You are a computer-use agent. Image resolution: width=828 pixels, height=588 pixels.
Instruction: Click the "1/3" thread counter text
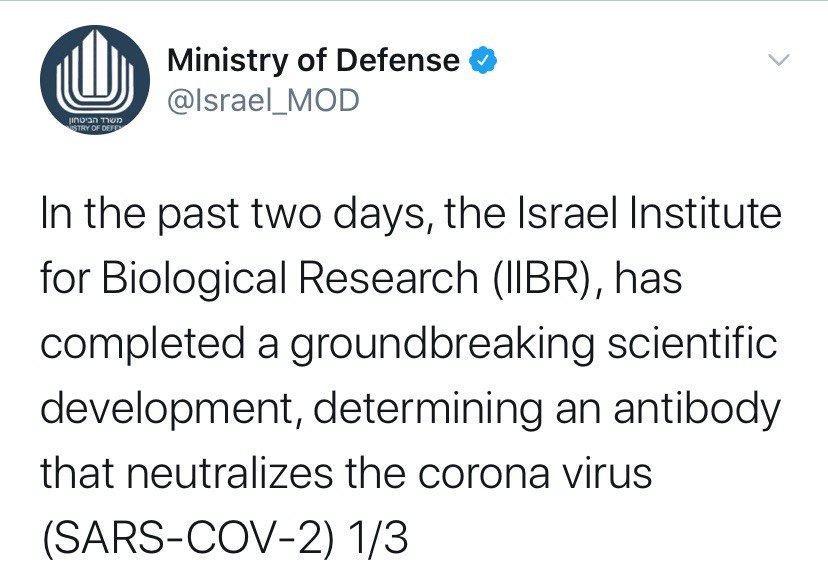pos(378,538)
